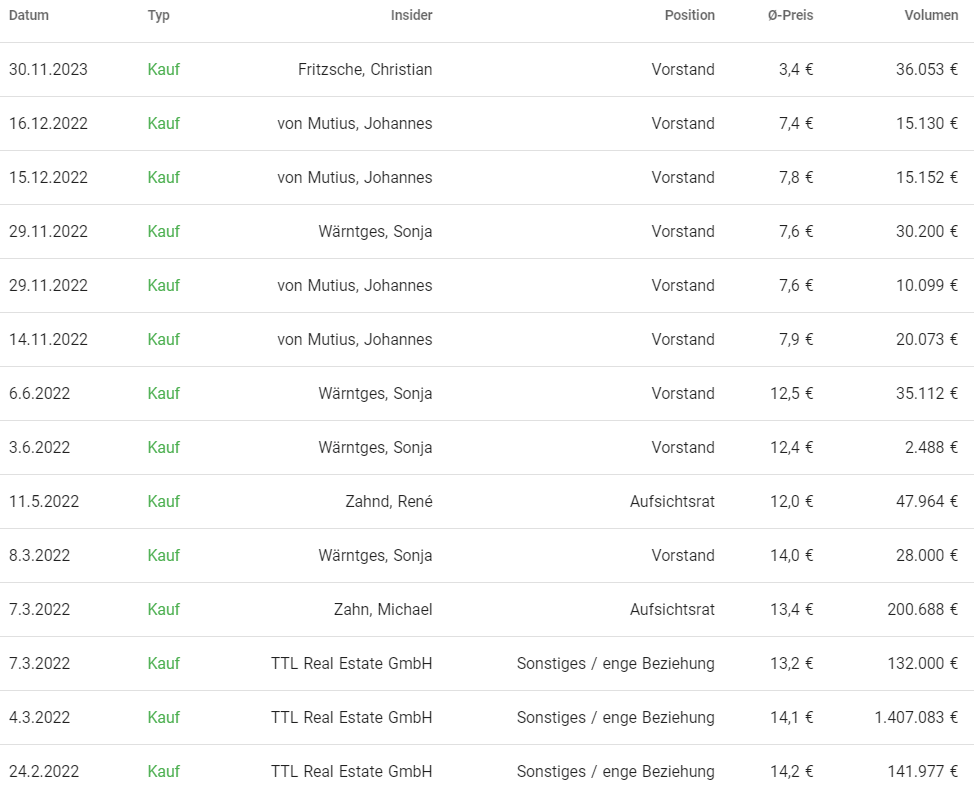
Task: Click Kauf in the 15.12.2022 row
Action: click(x=163, y=178)
